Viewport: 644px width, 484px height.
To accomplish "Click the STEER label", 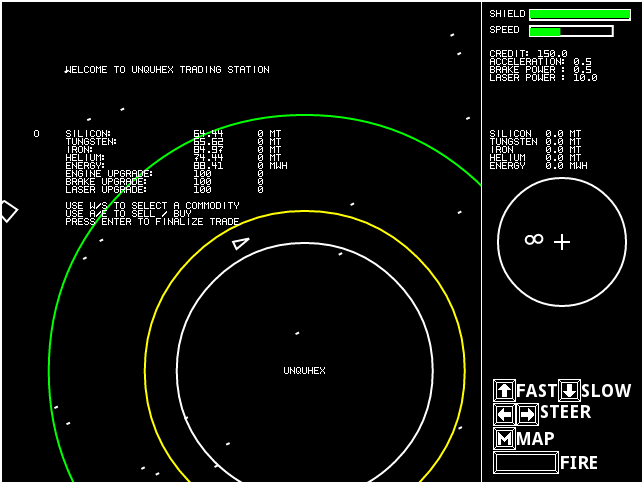I will tap(566, 412).
